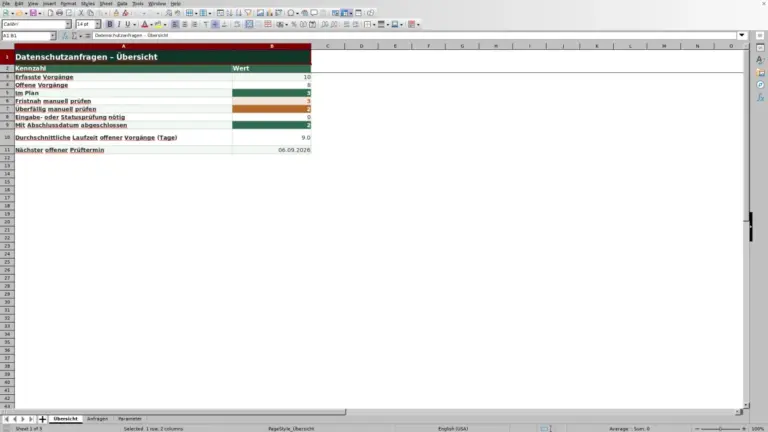Image resolution: width=768 pixels, height=432 pixels.
Task: Toggle Underline formatting
Action: coord(128,24)
